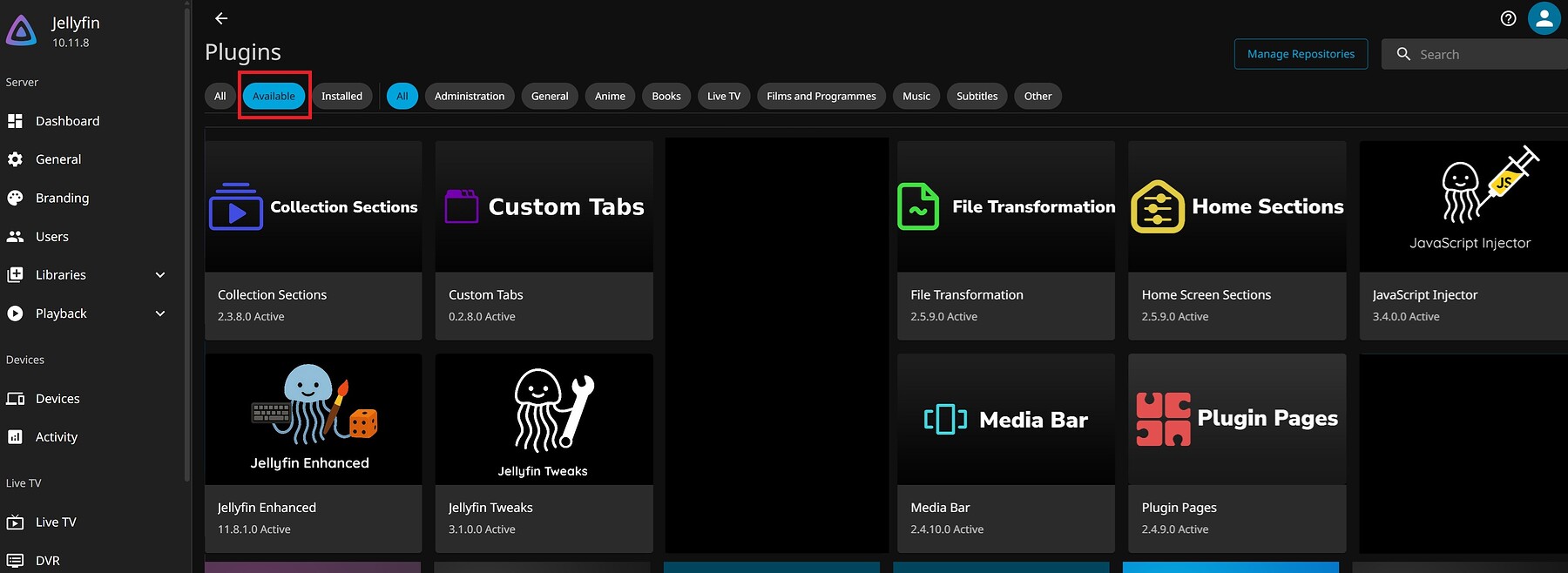The height and width of the screenshot is (573, 1568).
Task: Filter by General category chip
Action: click(x=550, y=96)
